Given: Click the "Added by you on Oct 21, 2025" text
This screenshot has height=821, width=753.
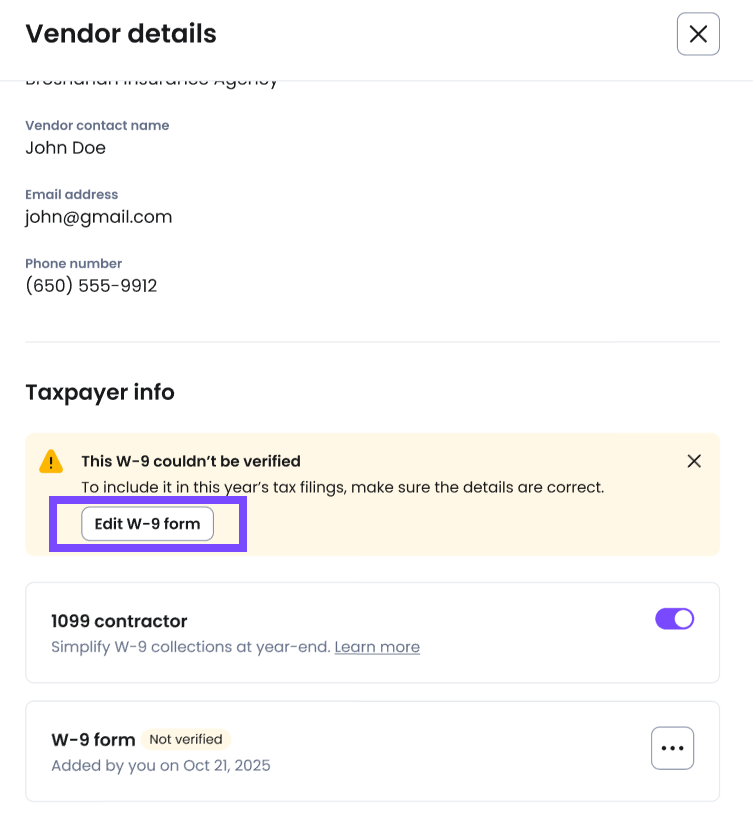Looking at the screenshot, I should [161, 766].
